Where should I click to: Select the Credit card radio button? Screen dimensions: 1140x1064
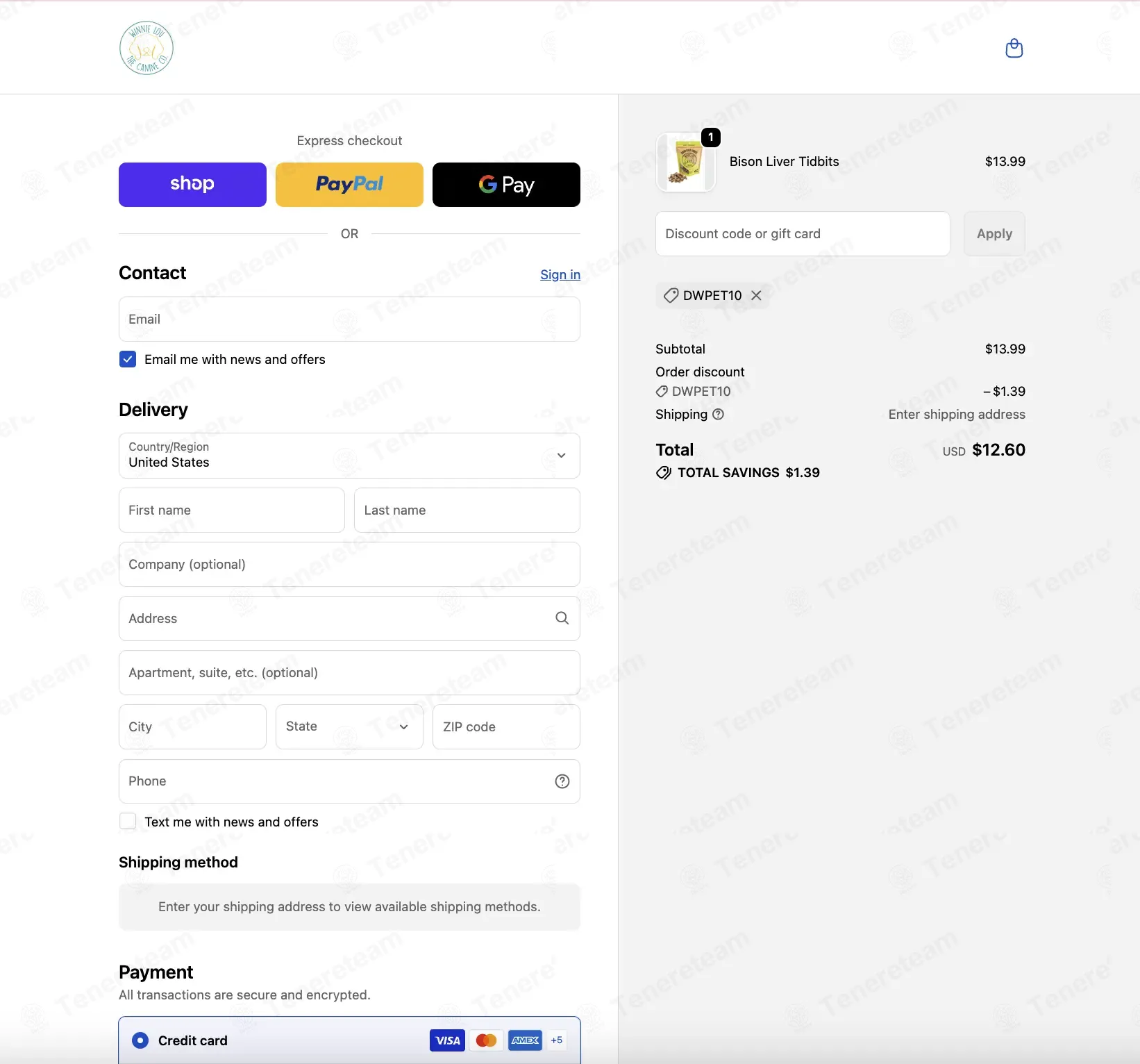click(140, 1040)
